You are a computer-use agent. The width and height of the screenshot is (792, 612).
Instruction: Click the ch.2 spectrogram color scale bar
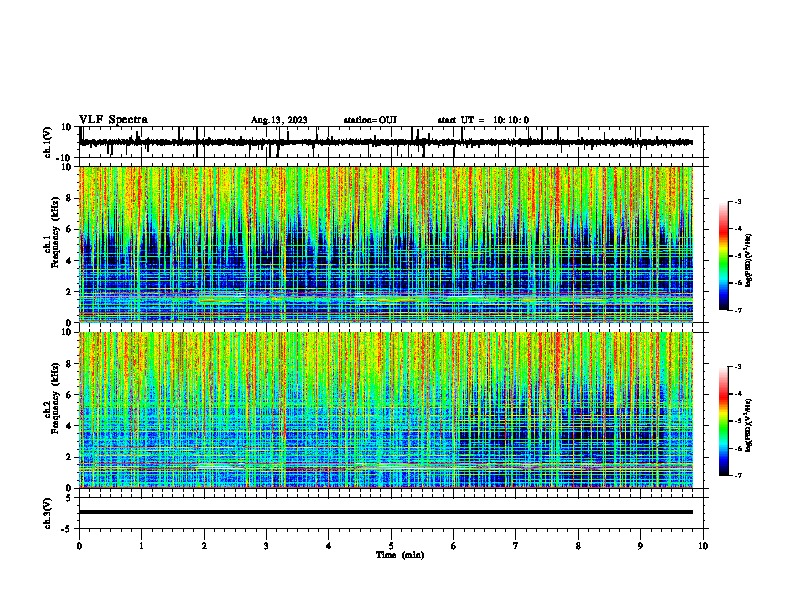[724, 421]
